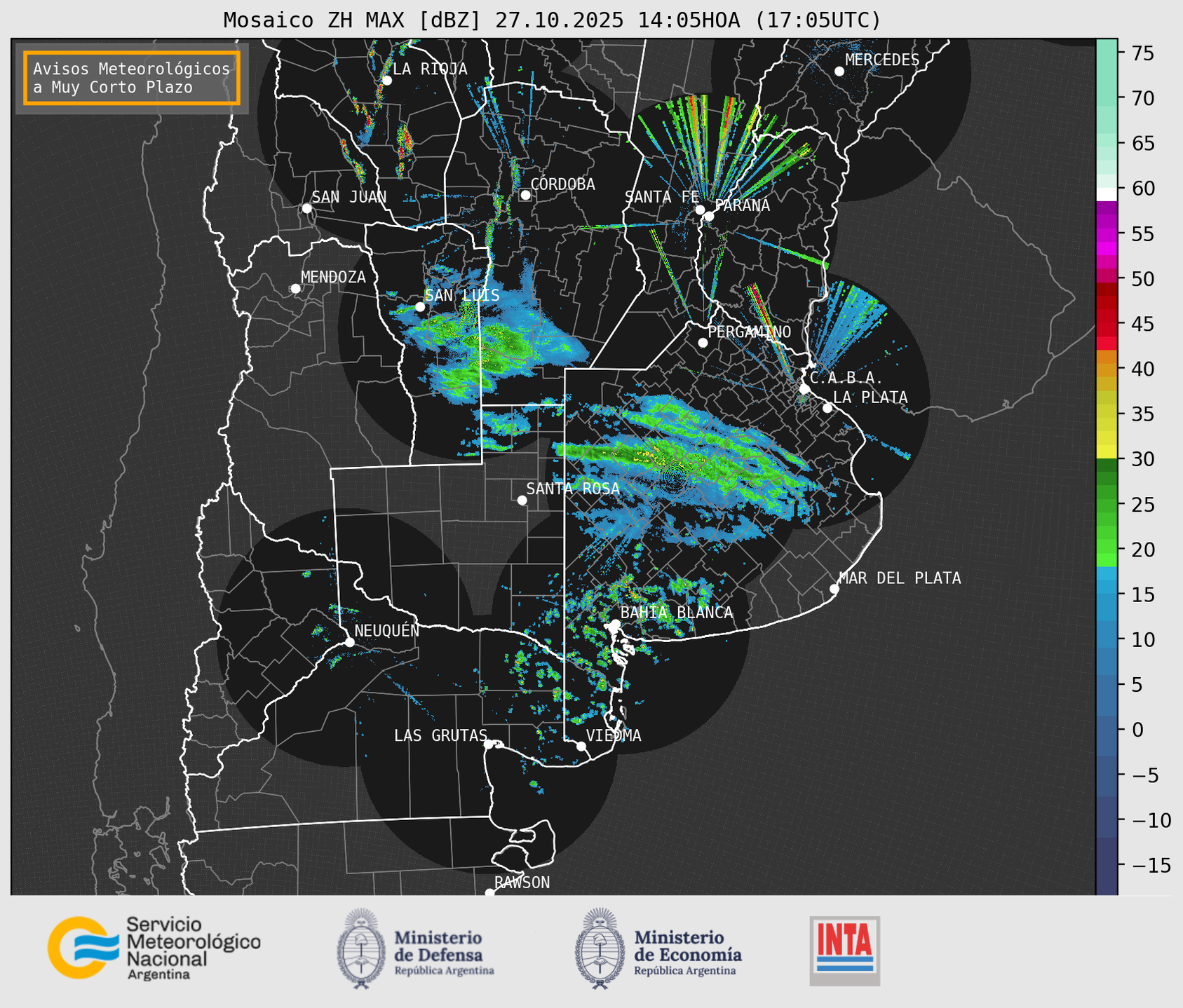Click the Mosaico ZH MAX title text
Image resolution: width=1183 pixels, height=1008 pixels.
click(551, 20)
